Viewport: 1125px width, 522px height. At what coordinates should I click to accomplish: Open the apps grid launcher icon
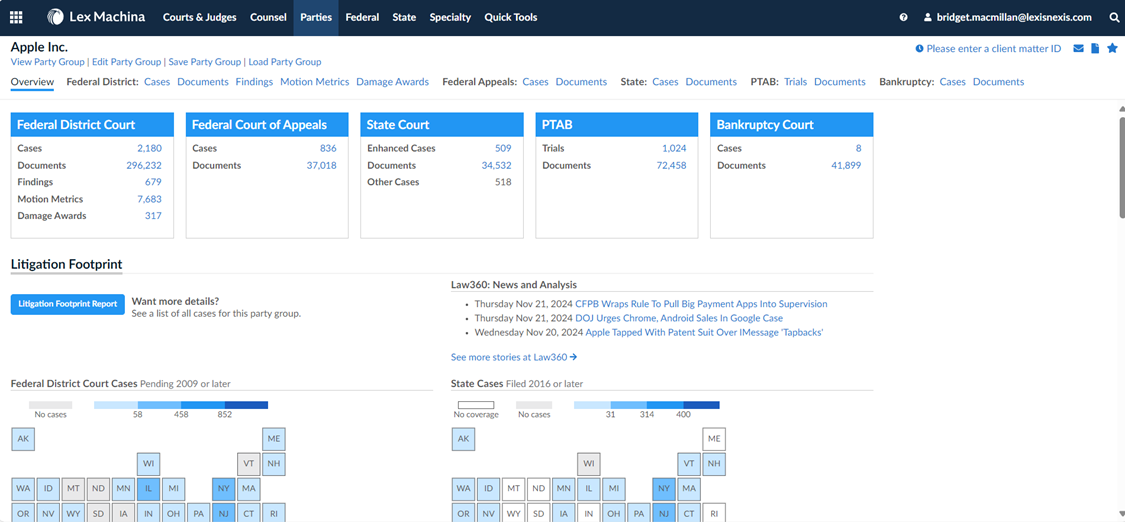[x=16, y=17]
